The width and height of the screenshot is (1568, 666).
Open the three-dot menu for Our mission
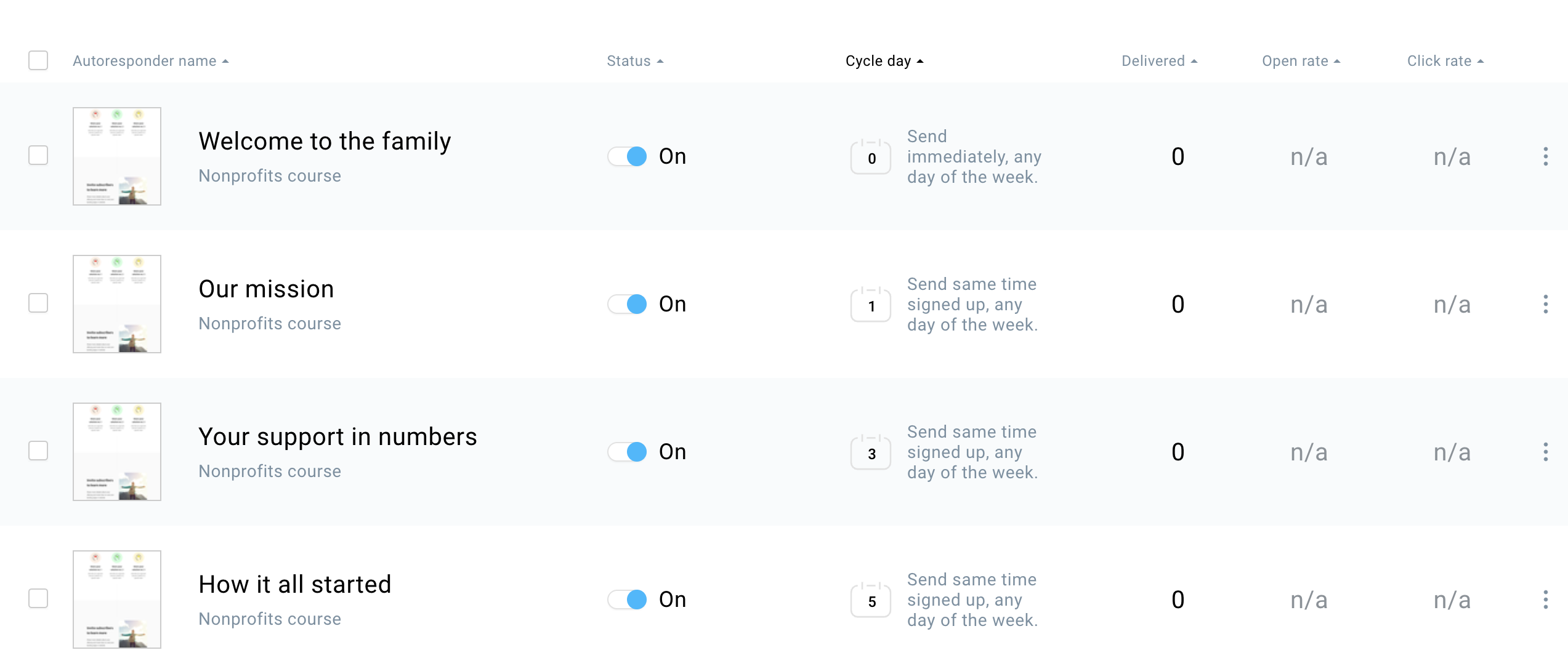pyautogui.click(x=1546, y=304)
